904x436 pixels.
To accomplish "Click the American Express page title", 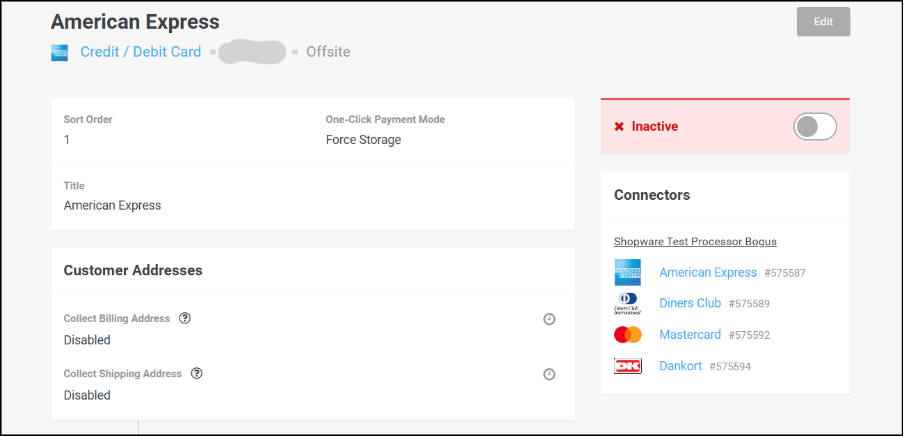I will (x=135, y=22).
